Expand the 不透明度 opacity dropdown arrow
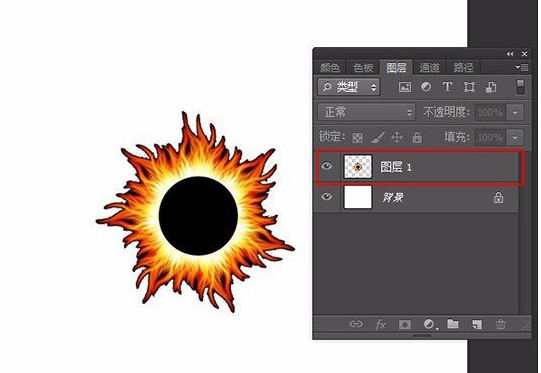The image size is (541, 373). (x=515, y=112)
